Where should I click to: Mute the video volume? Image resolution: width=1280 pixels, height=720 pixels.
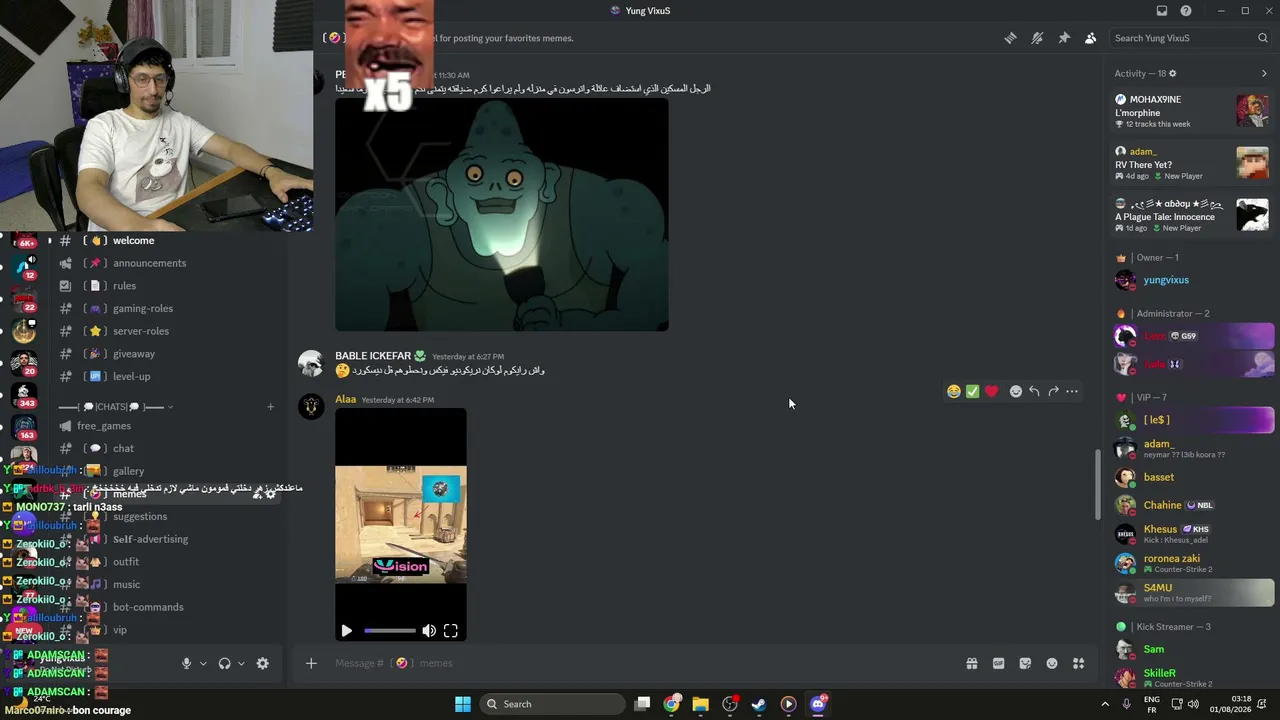[429, 631]
